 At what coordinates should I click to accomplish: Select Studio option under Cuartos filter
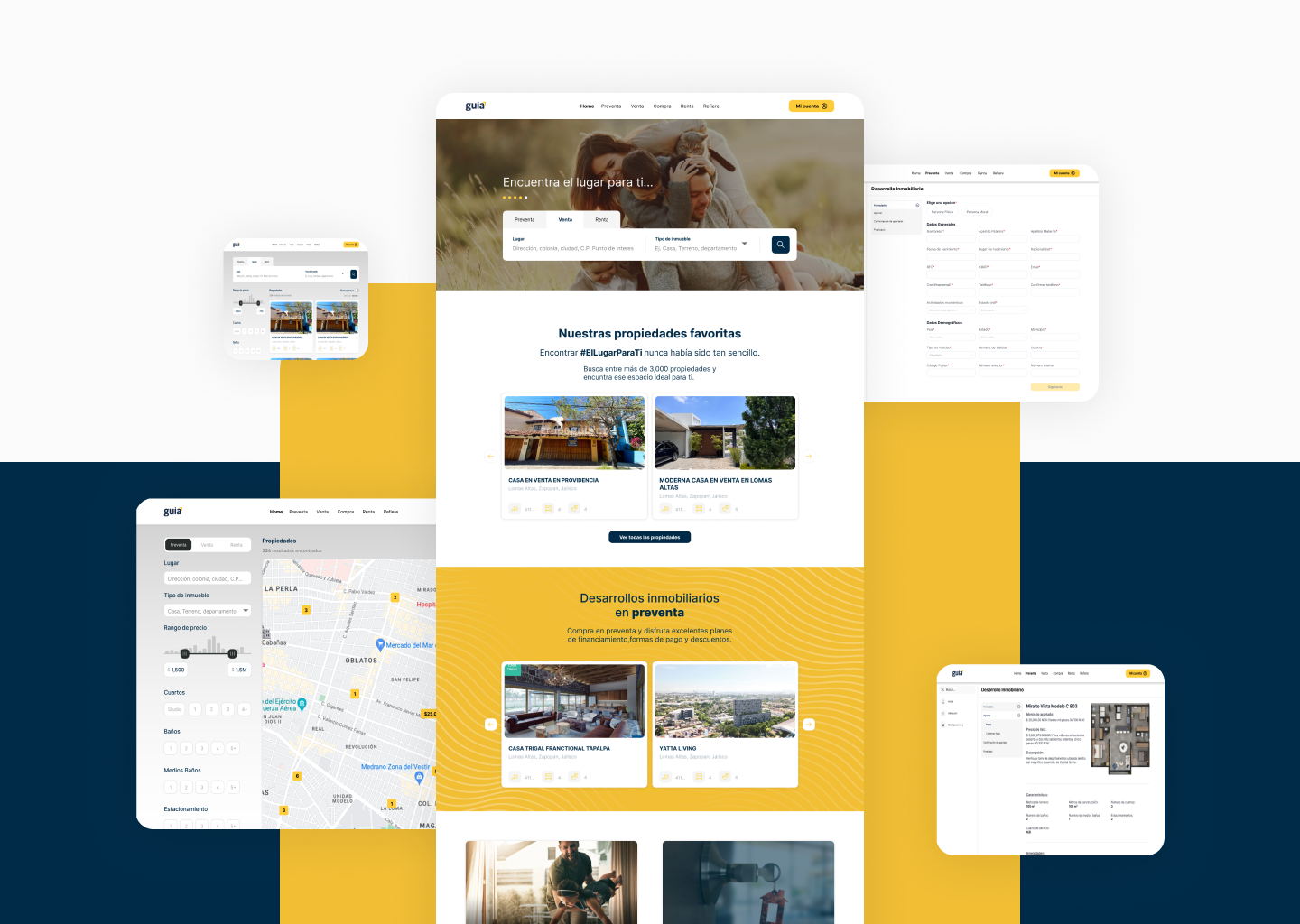[174, 709]
